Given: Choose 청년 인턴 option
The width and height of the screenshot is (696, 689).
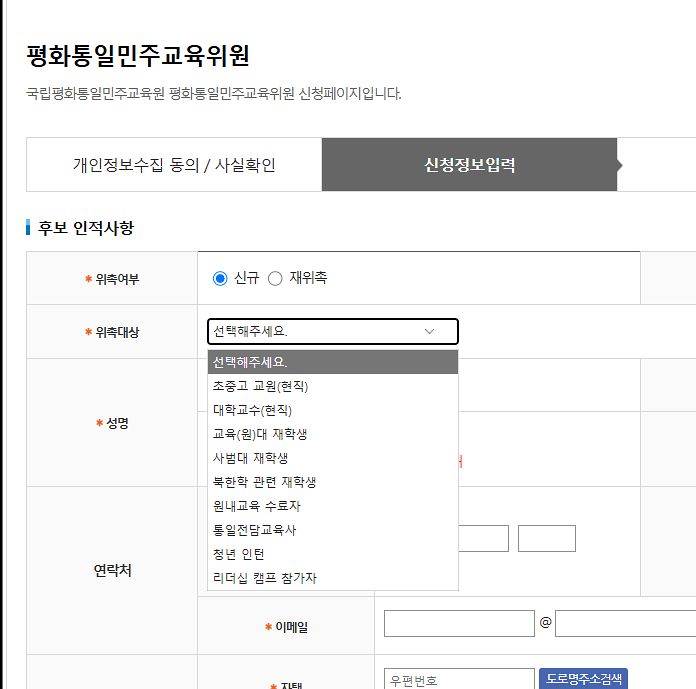Looking at the screenshot, I should tap(332, 554).
